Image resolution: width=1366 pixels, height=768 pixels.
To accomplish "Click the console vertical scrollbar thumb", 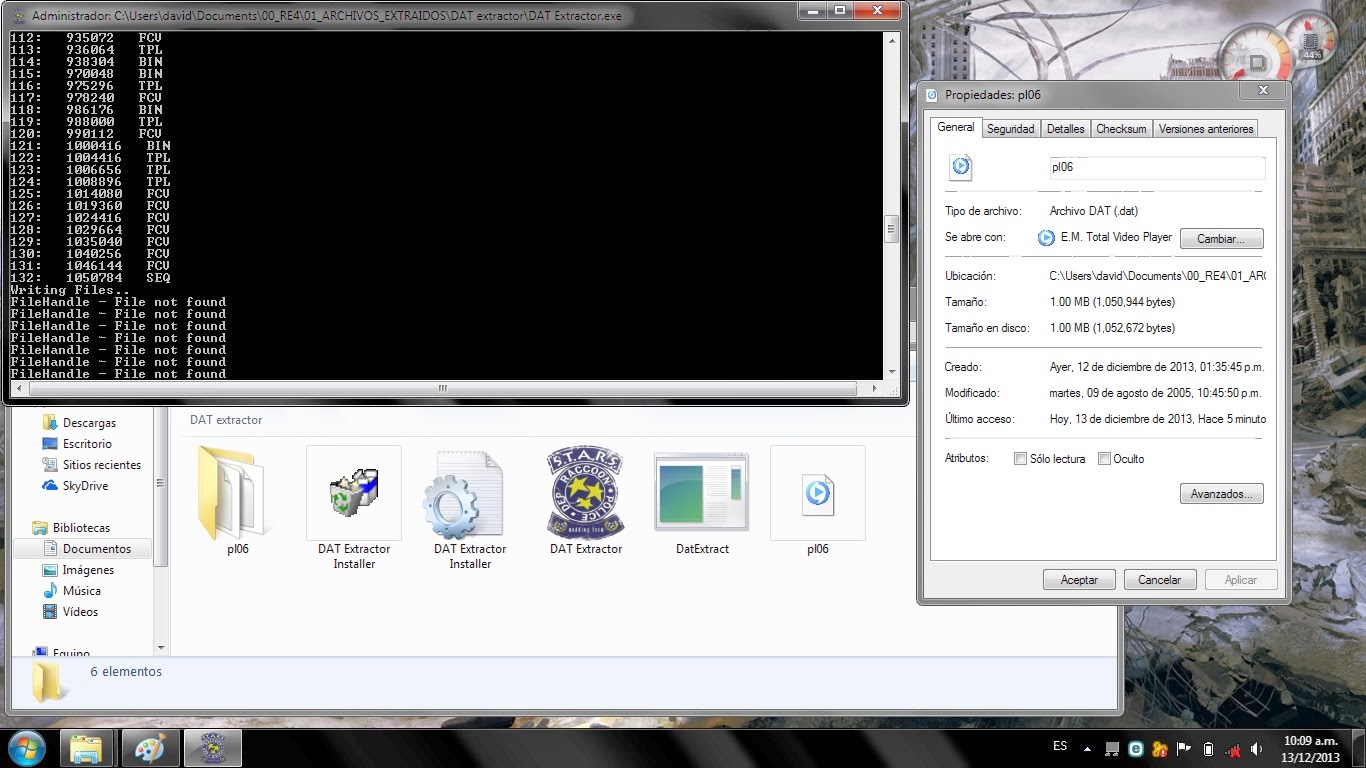I will pos(890,229).
